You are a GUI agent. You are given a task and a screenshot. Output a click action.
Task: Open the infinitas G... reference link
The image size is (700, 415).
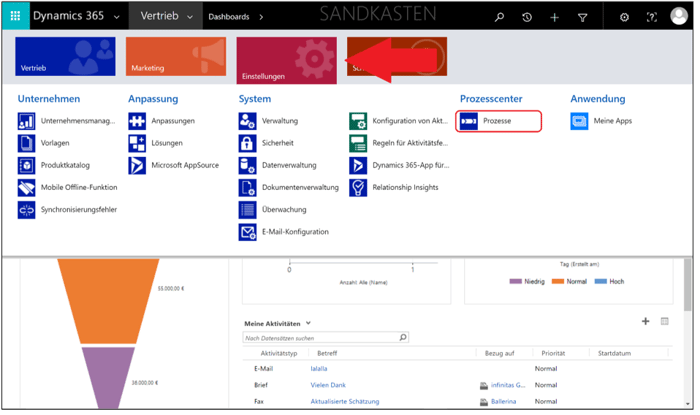508,385
